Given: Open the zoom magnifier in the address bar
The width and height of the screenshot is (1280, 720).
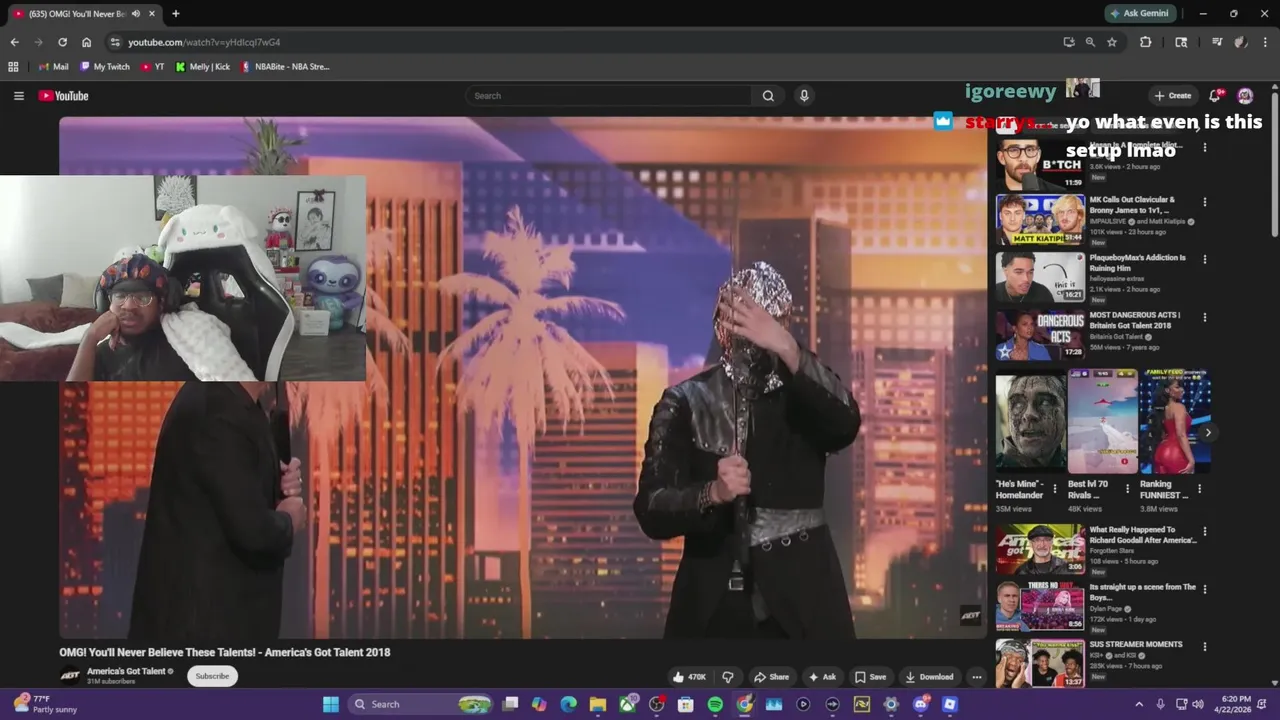Looking at the screenshot, I should [x=1090, y=42].
